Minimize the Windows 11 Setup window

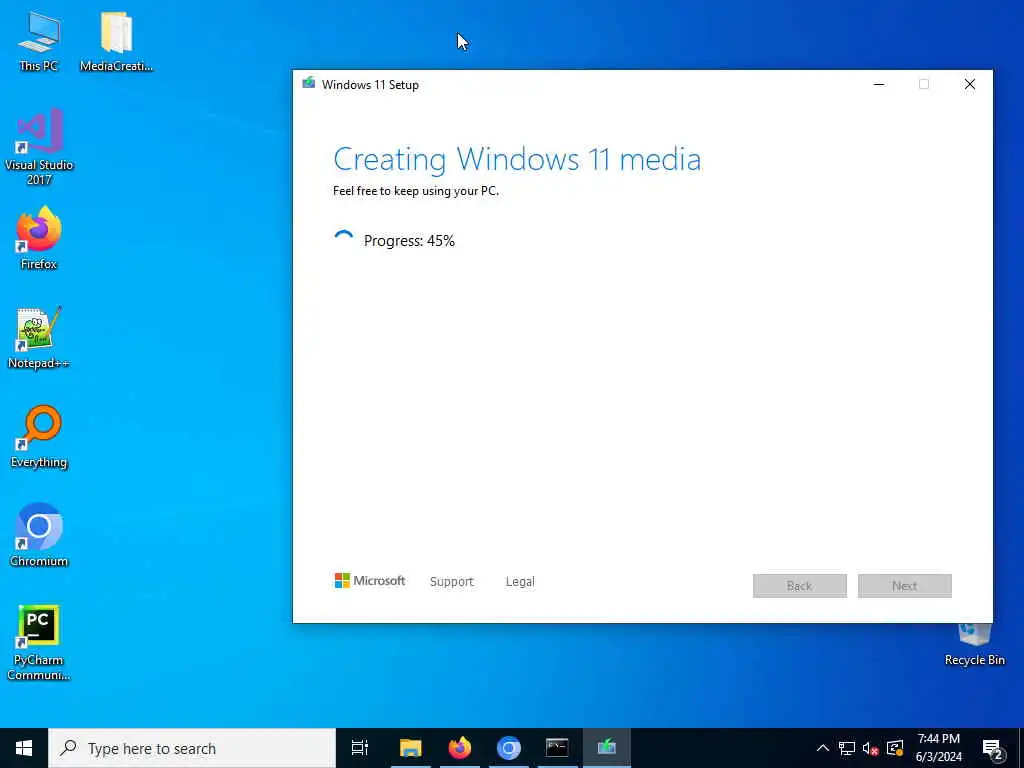[x=879, y=84]
